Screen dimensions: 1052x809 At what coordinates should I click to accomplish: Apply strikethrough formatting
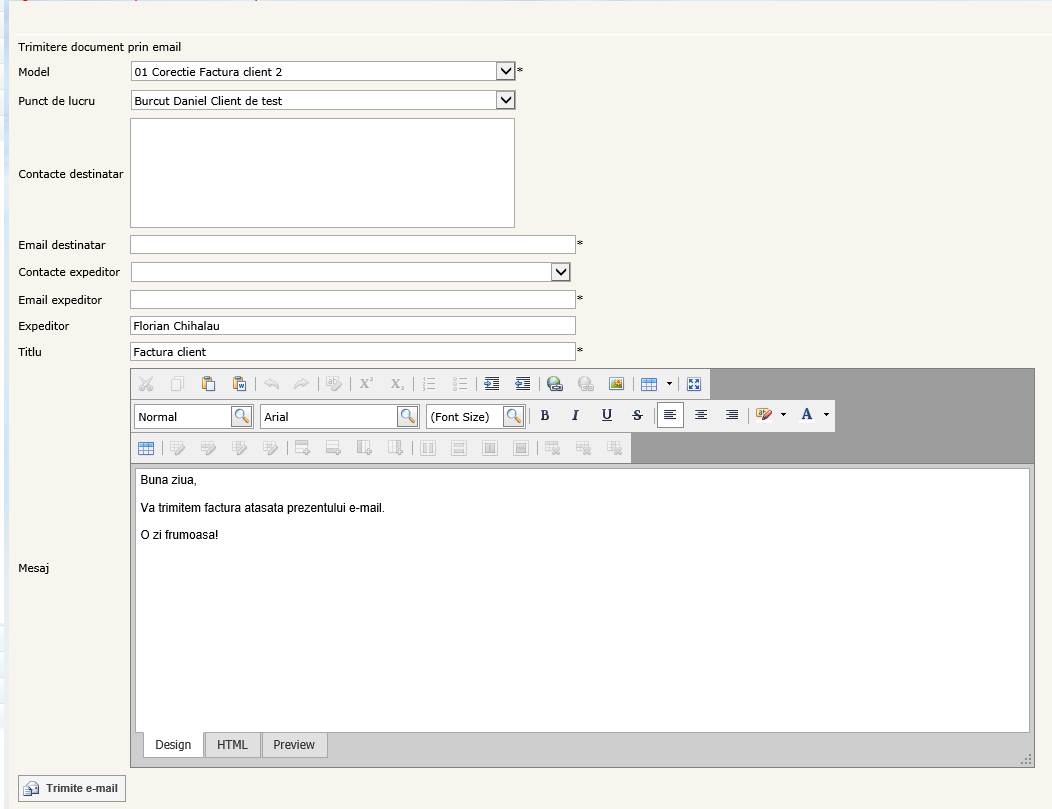click(637, 416)
